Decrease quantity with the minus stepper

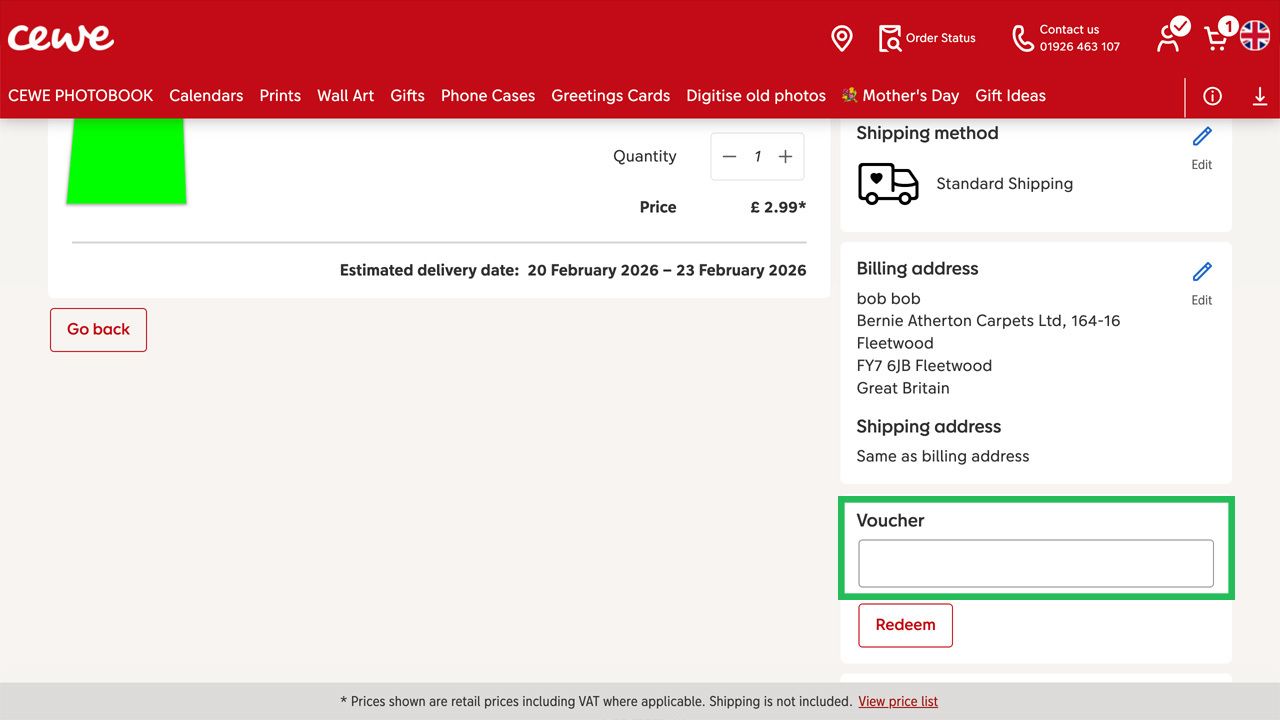730,156
